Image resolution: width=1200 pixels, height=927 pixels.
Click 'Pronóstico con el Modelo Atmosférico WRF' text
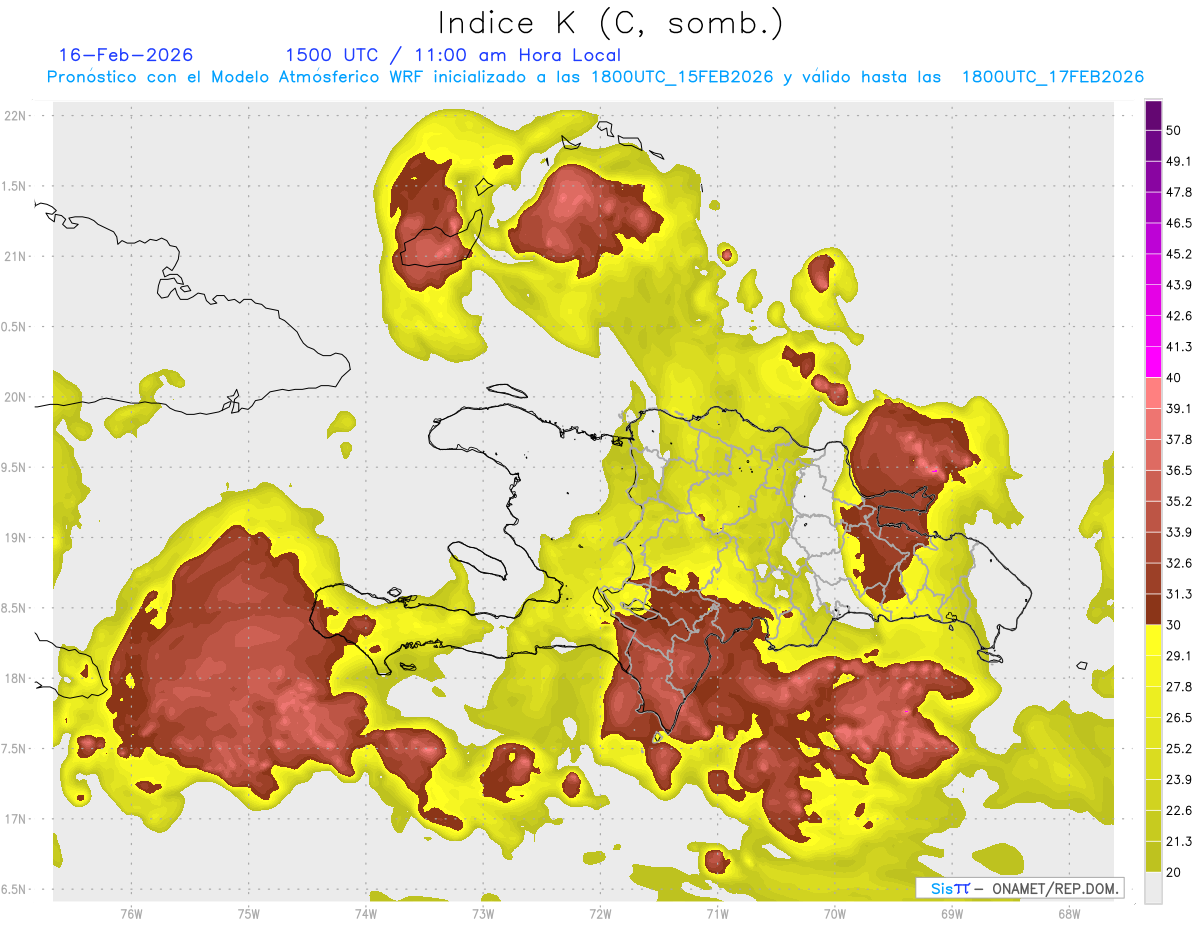pyautogui.click(x=235, y=77)
